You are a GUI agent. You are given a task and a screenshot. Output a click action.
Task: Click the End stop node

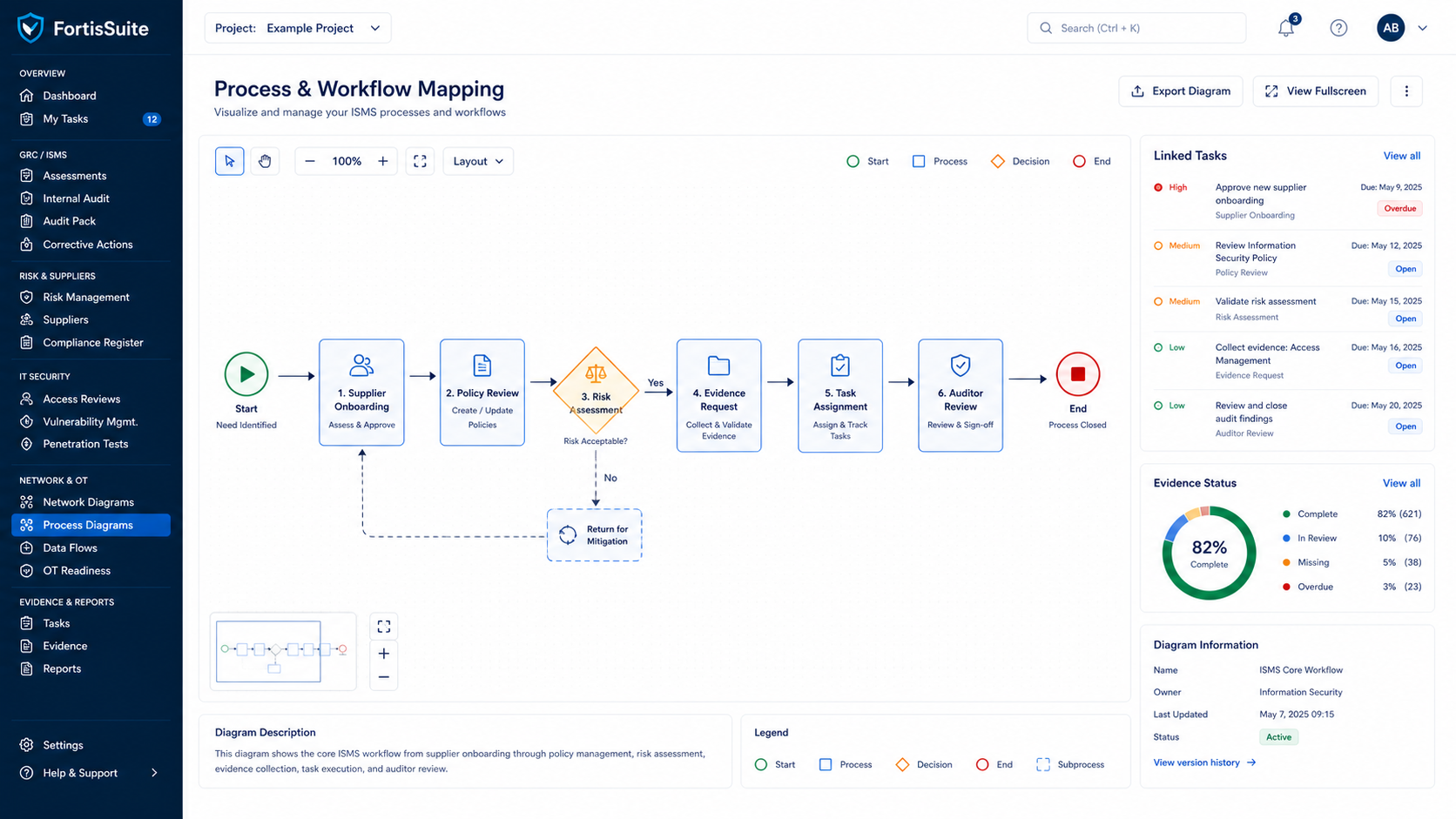pos(1078,374)
